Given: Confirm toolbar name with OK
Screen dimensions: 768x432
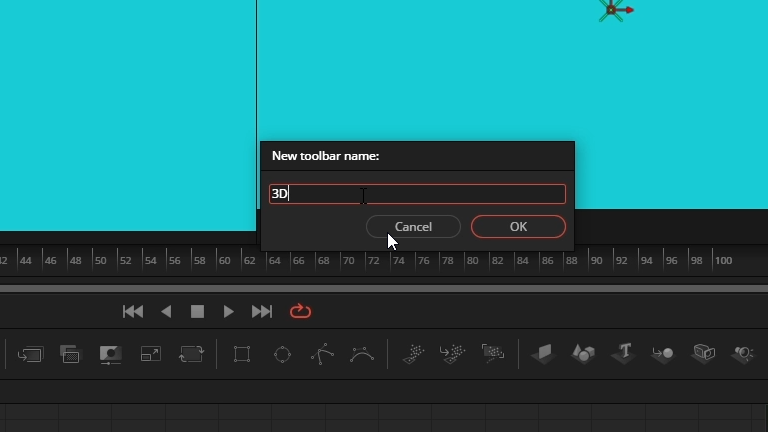Looking at the screenshot, I should pos(518,227).
